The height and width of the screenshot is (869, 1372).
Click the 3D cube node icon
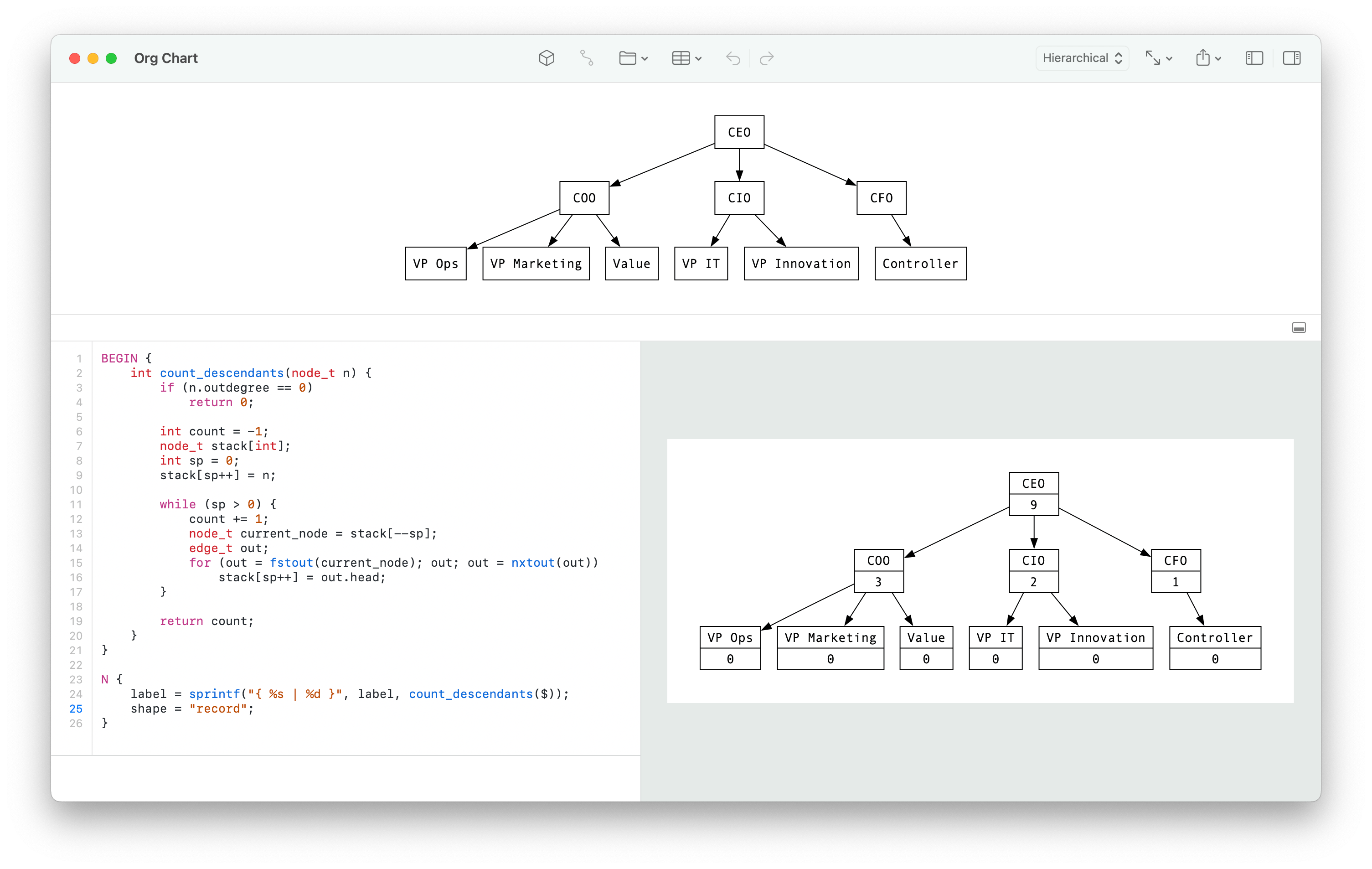[x=547, y=58]
